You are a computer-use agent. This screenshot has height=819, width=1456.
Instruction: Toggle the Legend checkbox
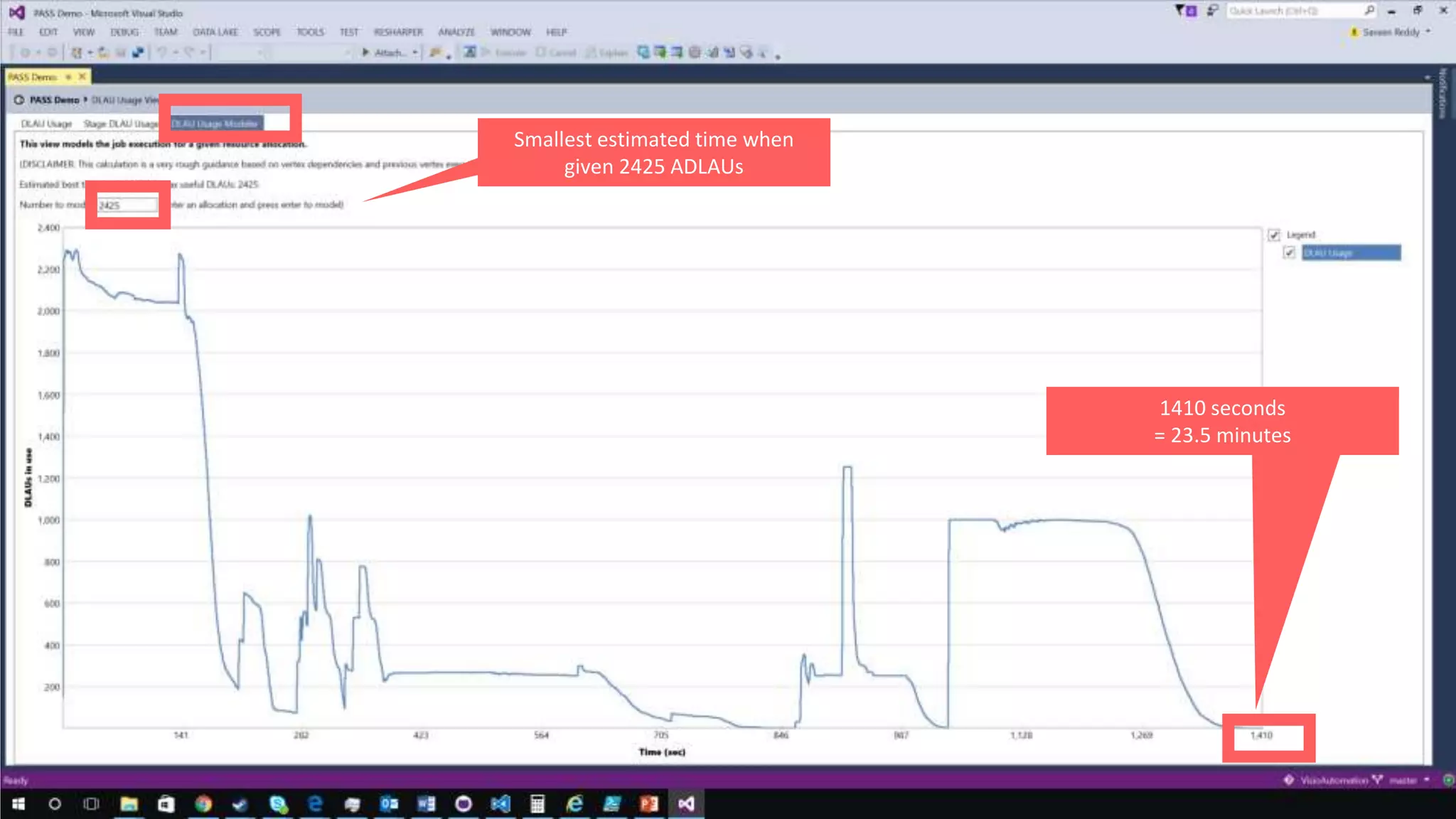(1274, 235)
